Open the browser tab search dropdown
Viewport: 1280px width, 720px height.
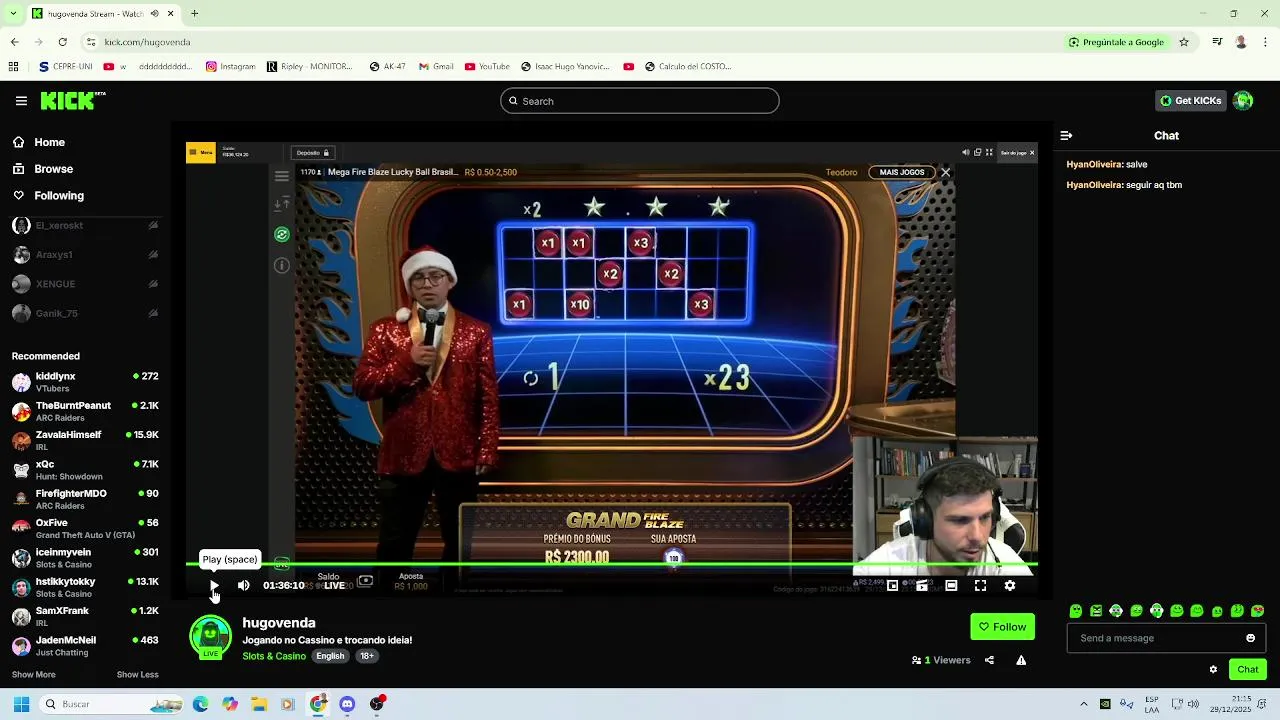[13, 14]
